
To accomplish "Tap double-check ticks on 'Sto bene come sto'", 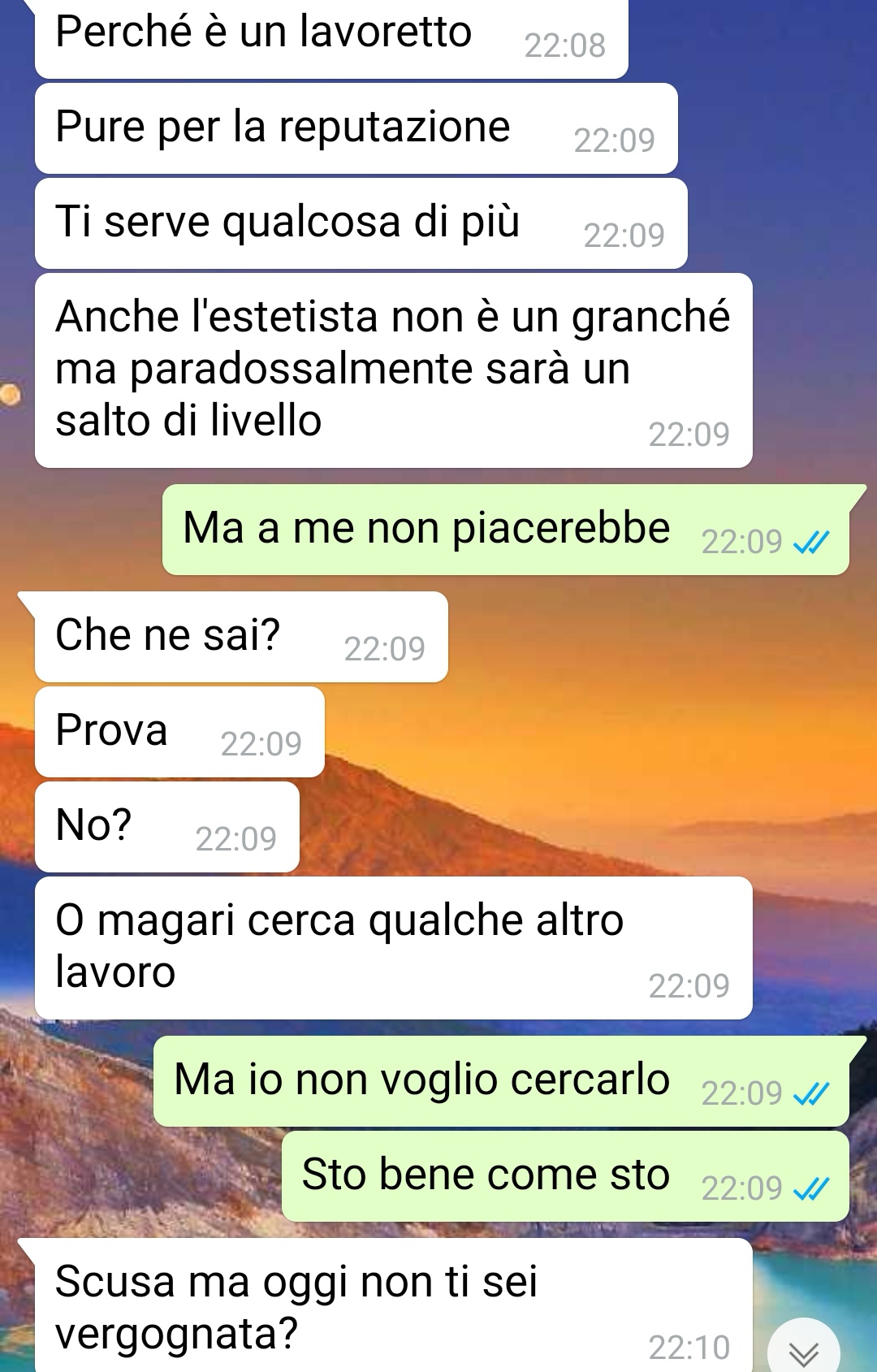I will tap(811, 1189).
